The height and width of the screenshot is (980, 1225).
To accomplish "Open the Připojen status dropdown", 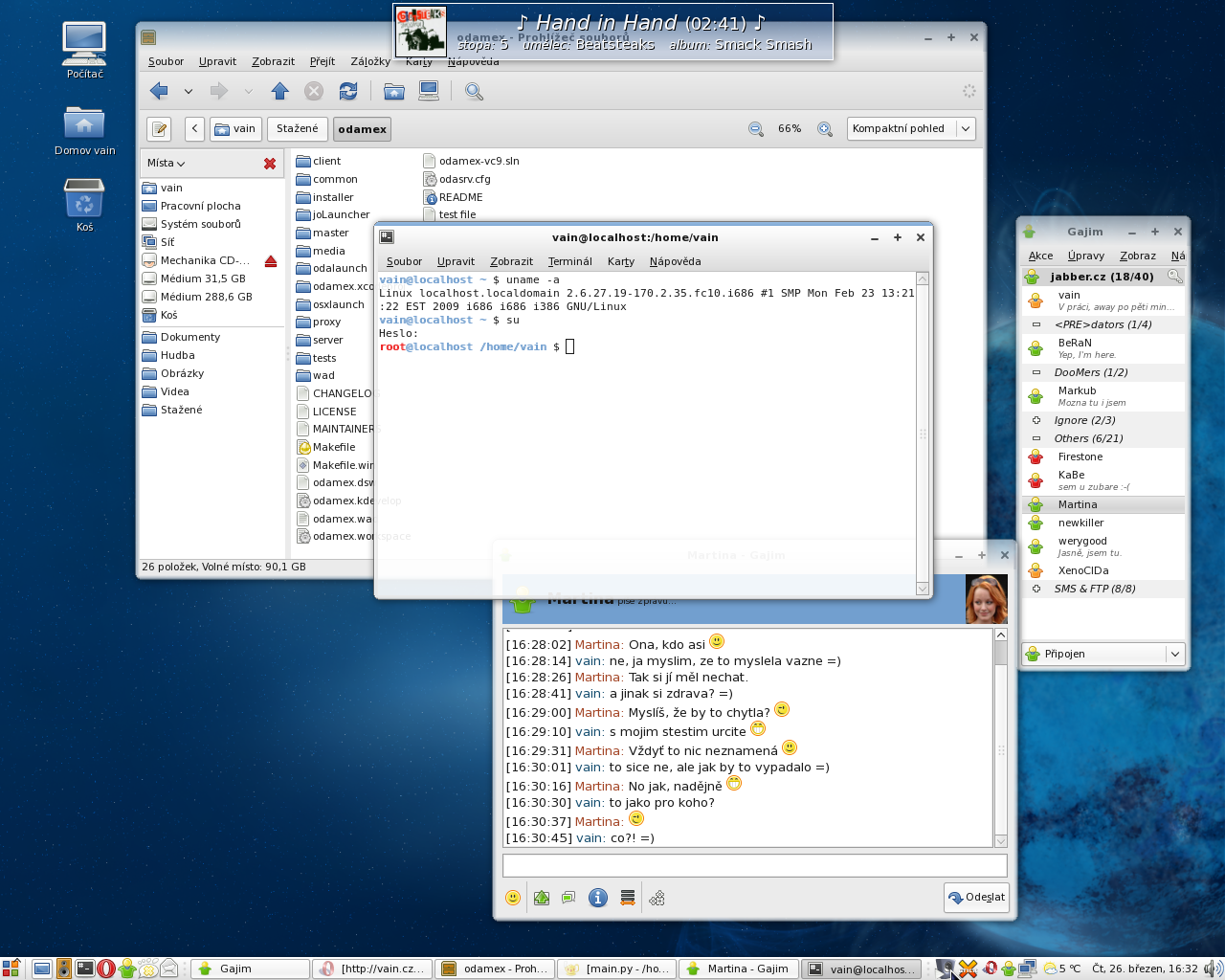I will [x=1104, y=654].
